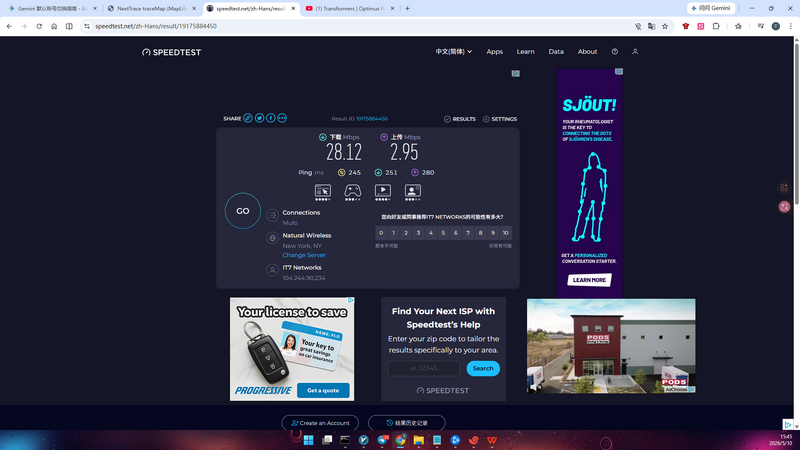This screenshot has width=800, height=450.
Task: Open the RESULTS page
Action: click(x=460, y=119)
